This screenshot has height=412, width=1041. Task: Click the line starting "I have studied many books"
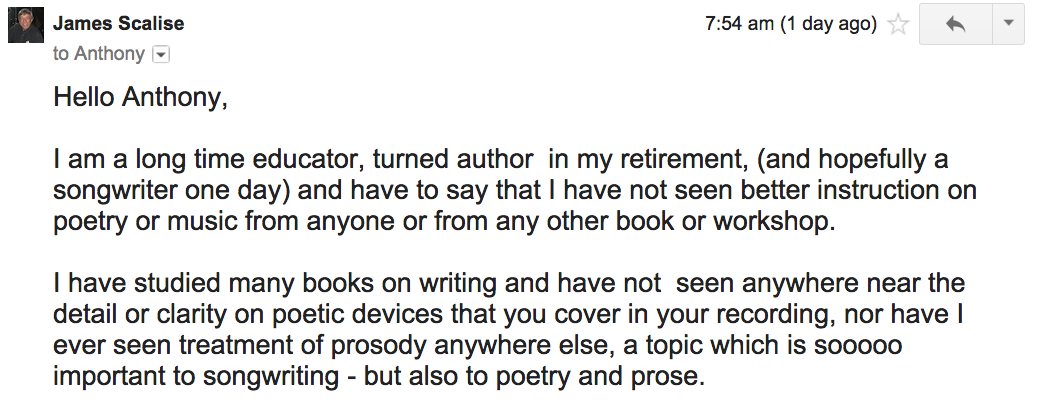(x=508, y=283)
